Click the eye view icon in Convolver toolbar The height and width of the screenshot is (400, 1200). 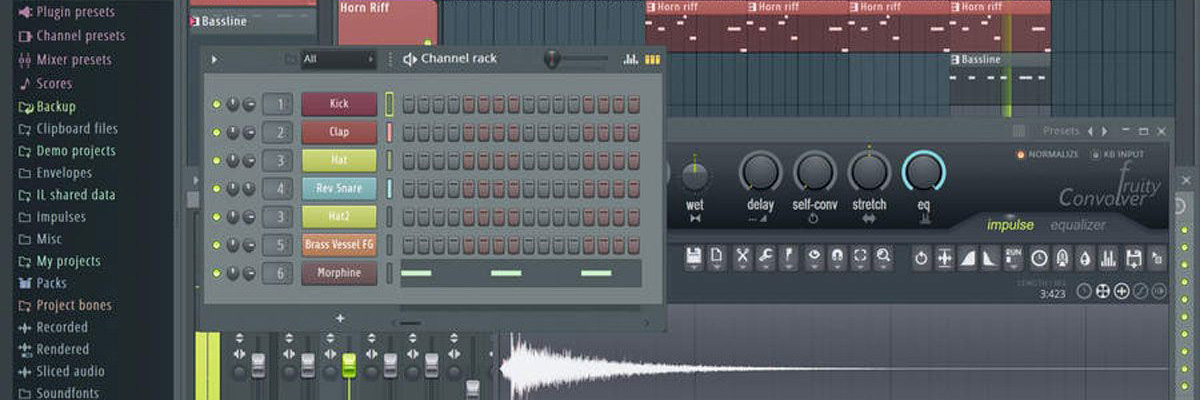(814, 258)
